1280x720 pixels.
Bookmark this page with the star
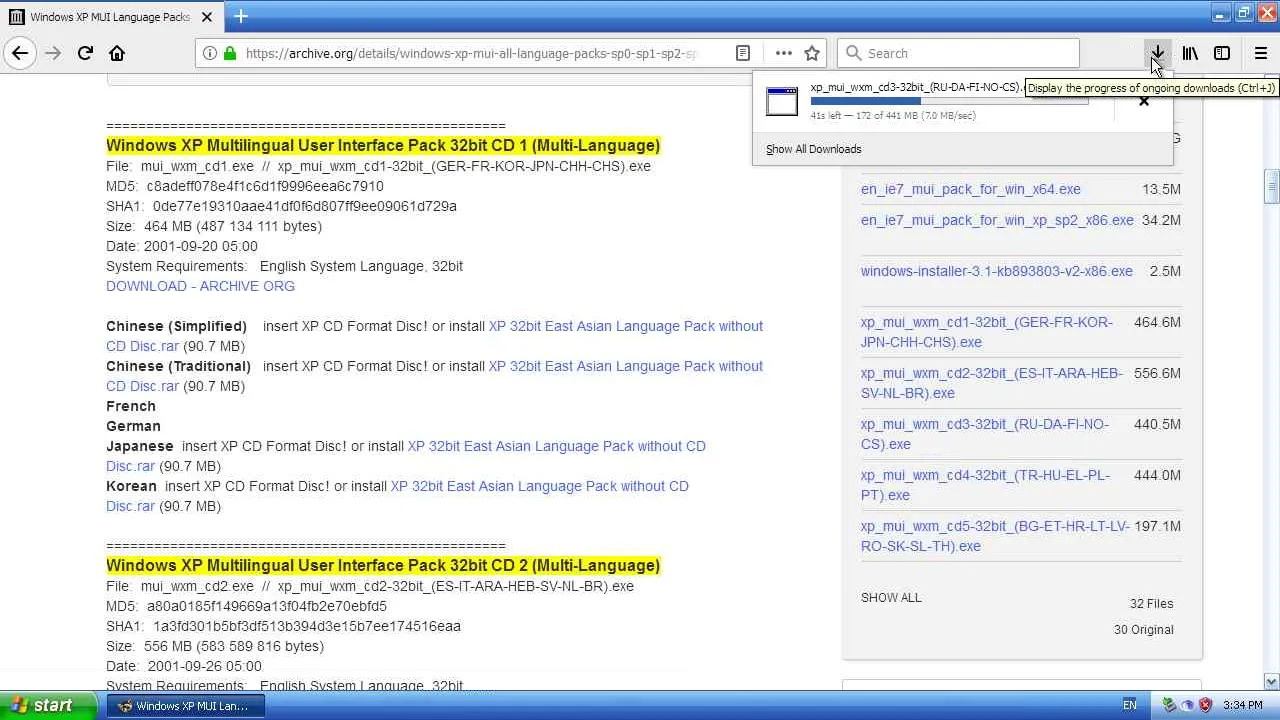[x=812, y=53]
